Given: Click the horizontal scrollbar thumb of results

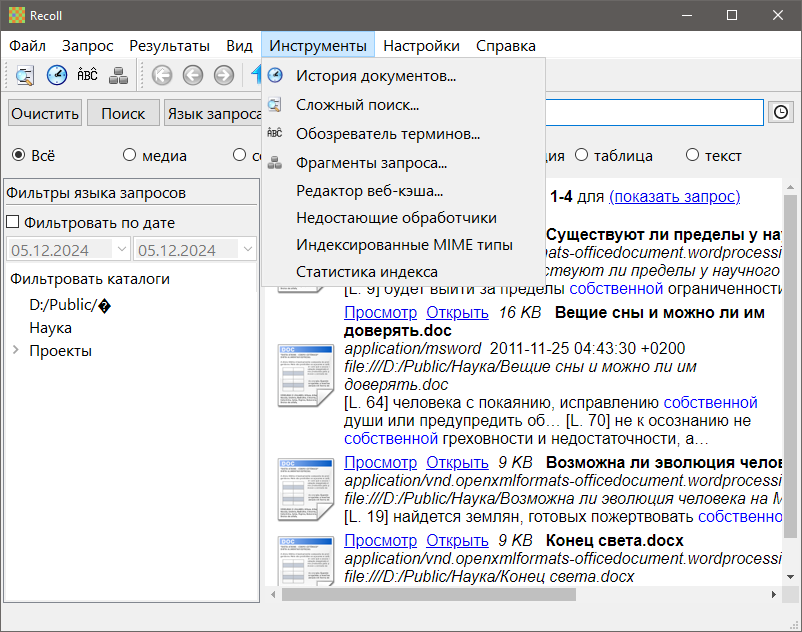Looking at the screenshot, I should coord(429,594).
